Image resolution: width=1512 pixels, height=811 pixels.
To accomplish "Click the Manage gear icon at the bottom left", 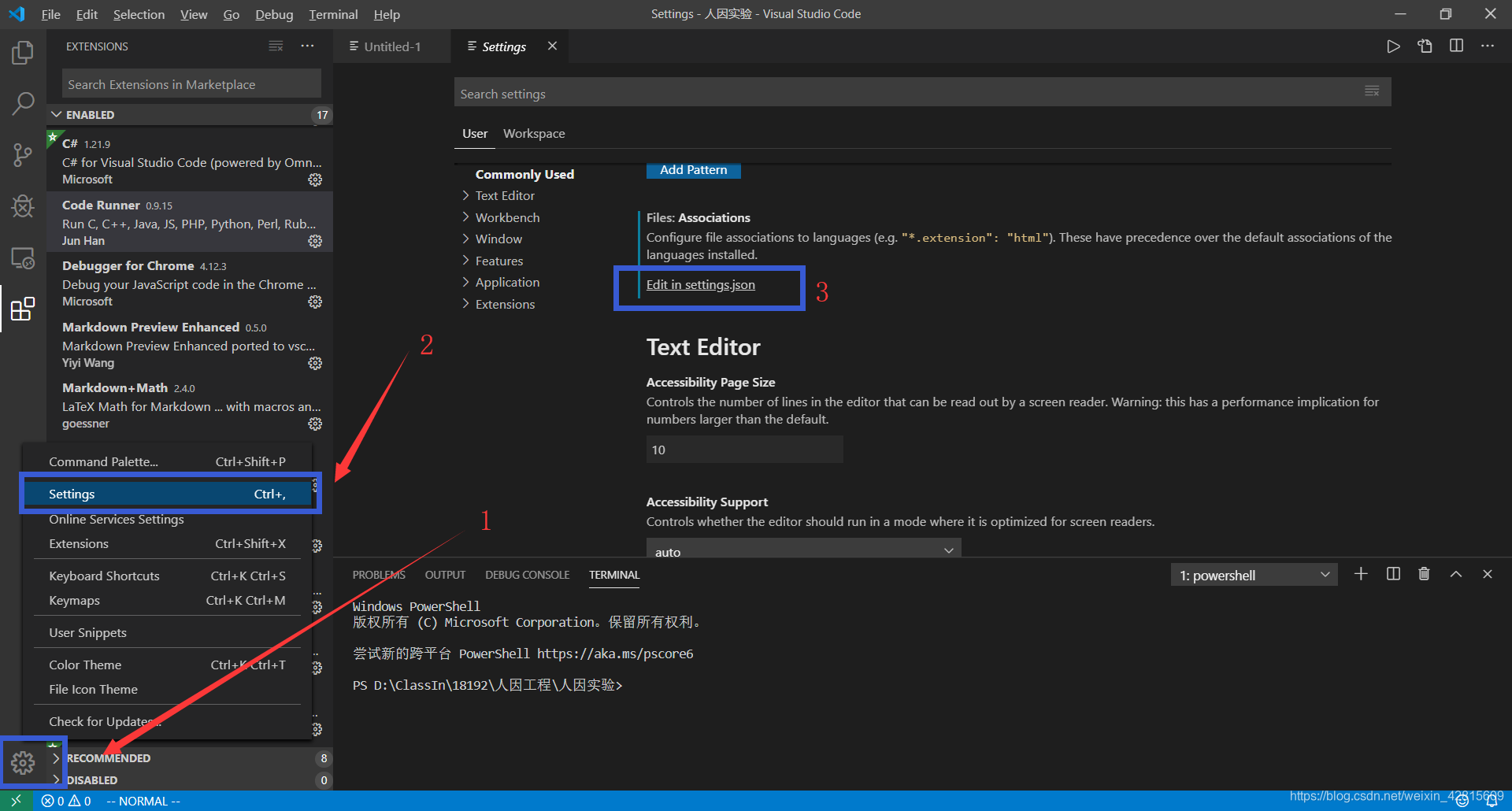I will point(23,762).
